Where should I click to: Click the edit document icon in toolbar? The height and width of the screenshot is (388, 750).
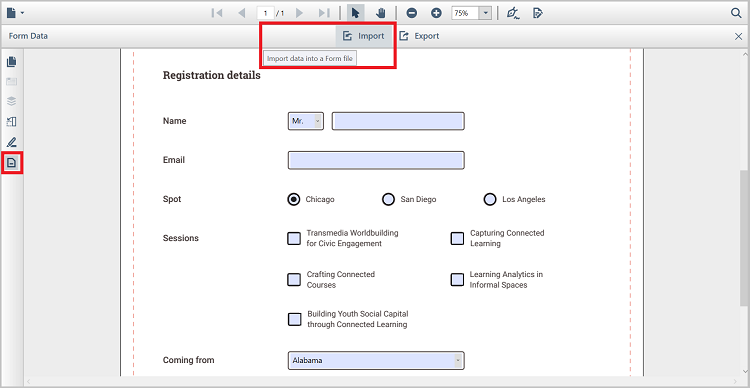538,13
